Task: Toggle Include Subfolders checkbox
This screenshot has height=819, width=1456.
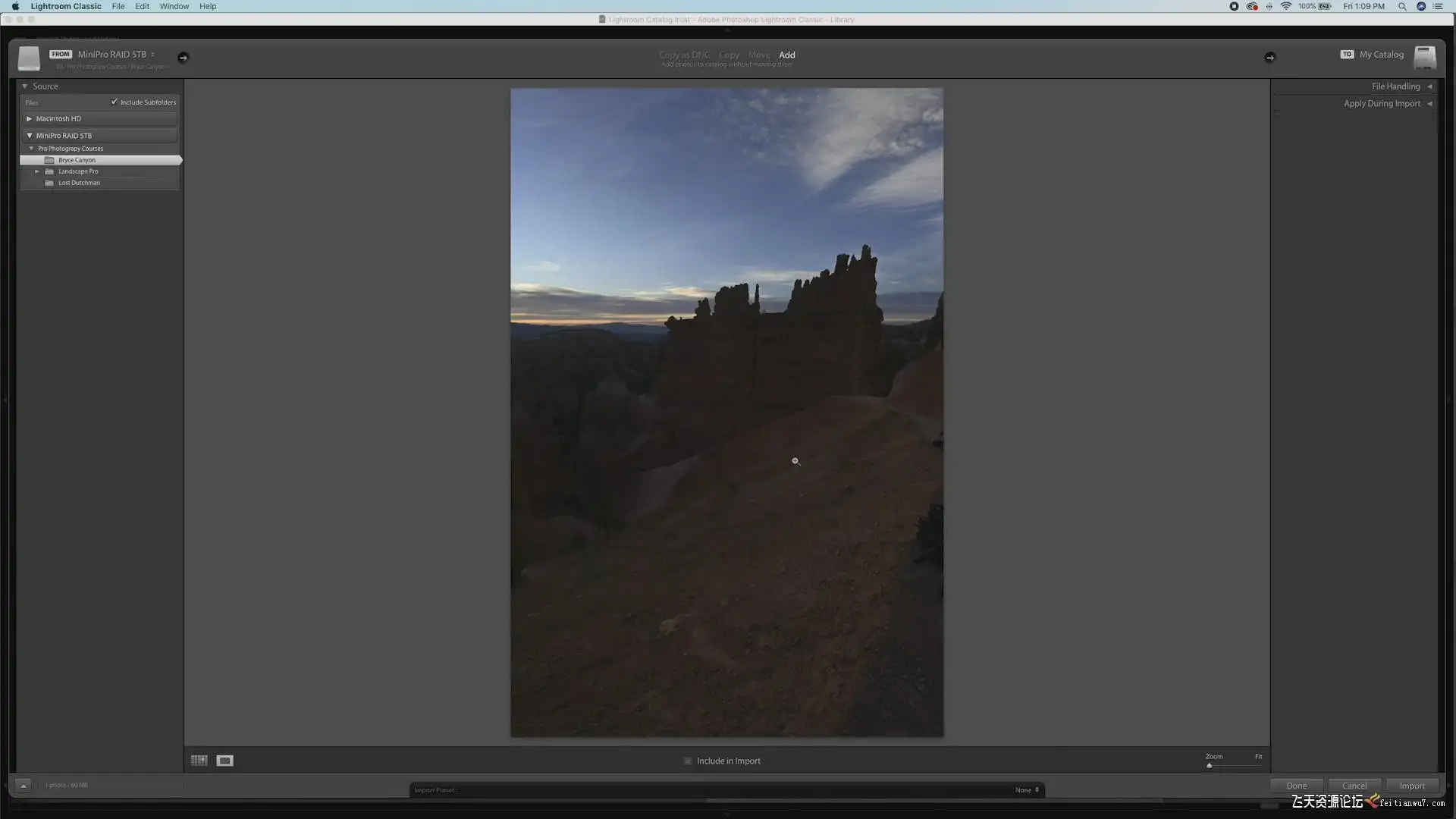Action: tap(115, 102)
